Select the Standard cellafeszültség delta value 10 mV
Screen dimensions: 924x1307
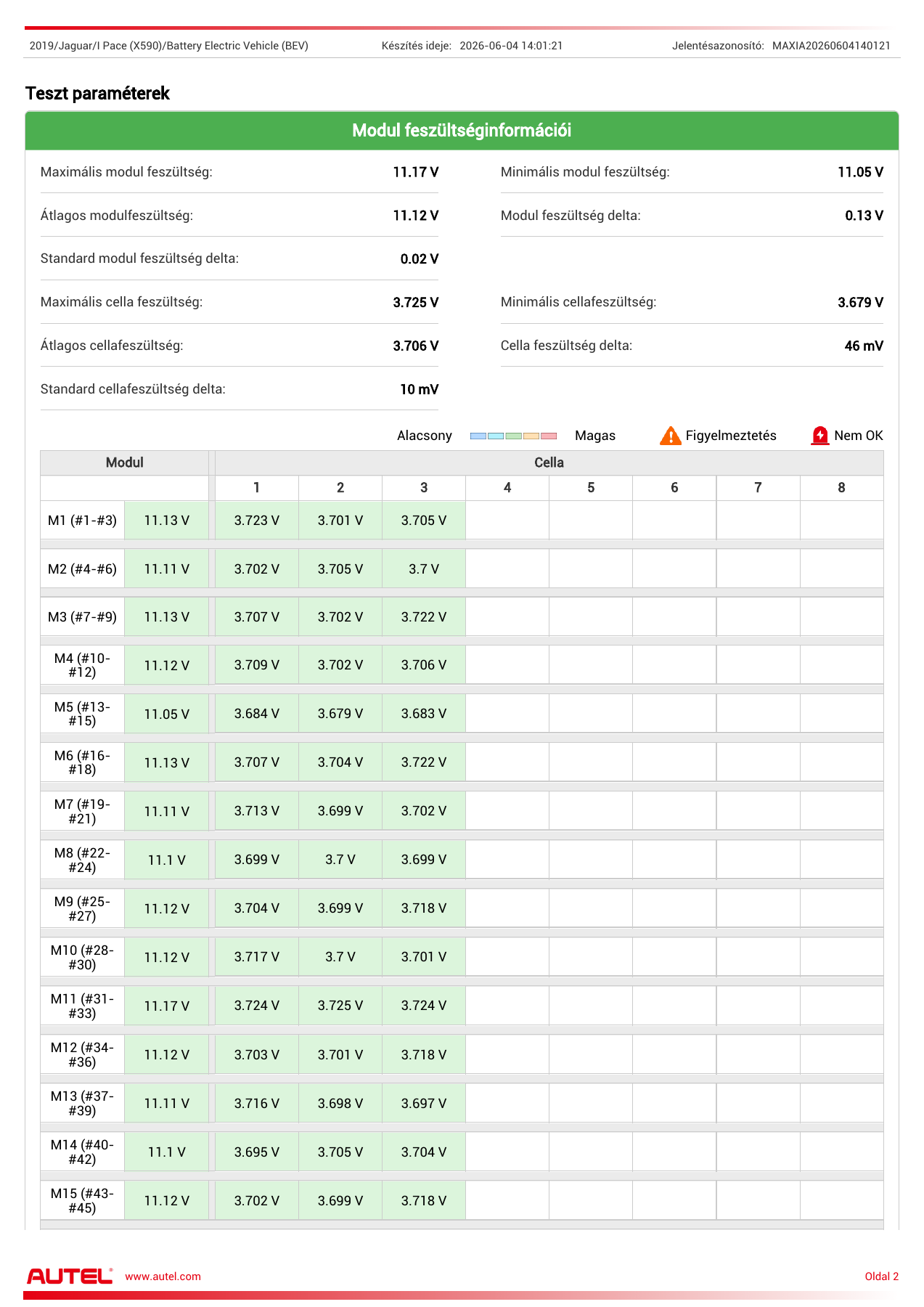click(420, 390)
